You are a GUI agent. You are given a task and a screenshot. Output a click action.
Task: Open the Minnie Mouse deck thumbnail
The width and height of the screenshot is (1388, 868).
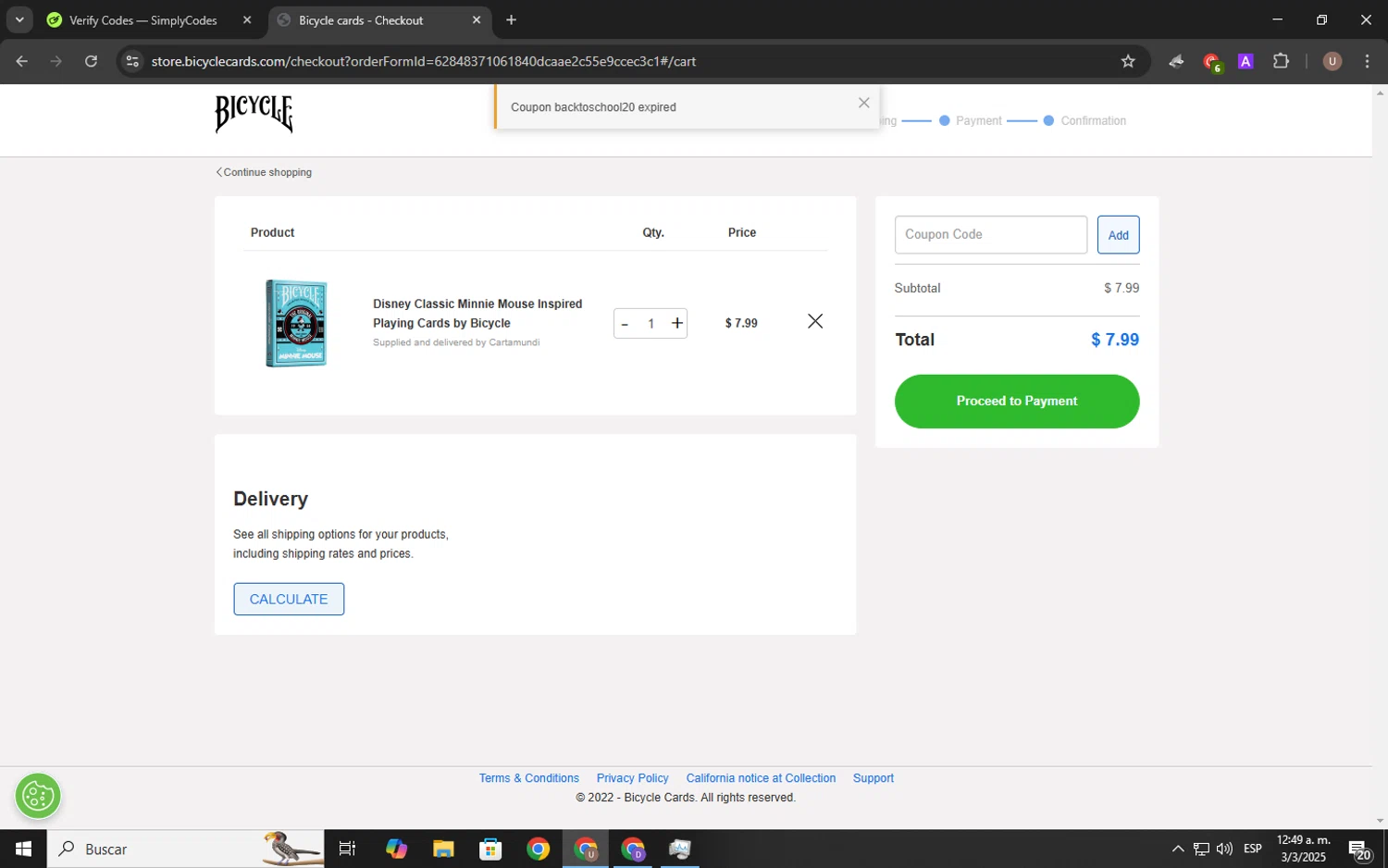(296, 323)
